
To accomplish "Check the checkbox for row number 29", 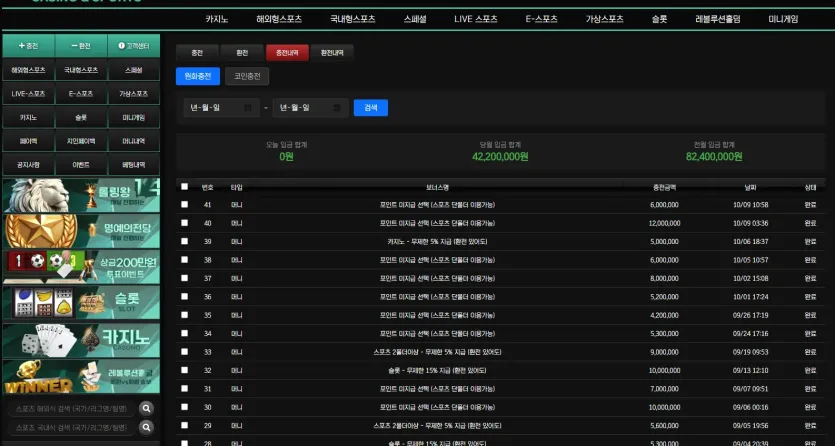I will pos(184,425).
